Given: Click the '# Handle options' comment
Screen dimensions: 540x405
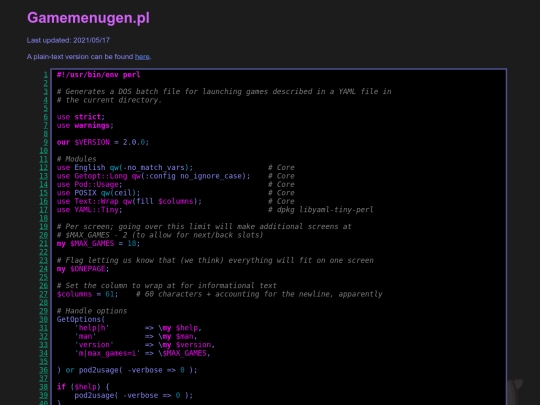Looking at the screenshot, I should point(92,311).
